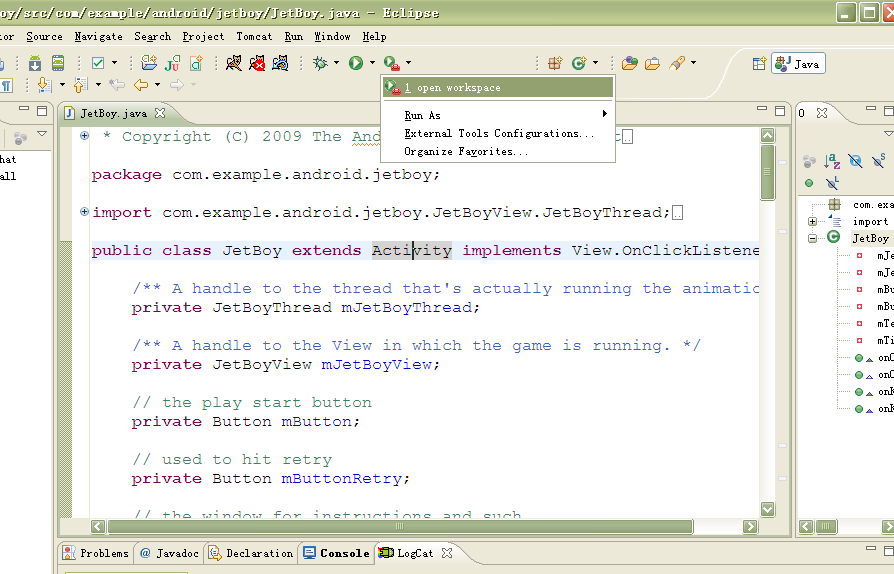Click the Open Perspective icon
894x574 pixels.
pos(759,63)
